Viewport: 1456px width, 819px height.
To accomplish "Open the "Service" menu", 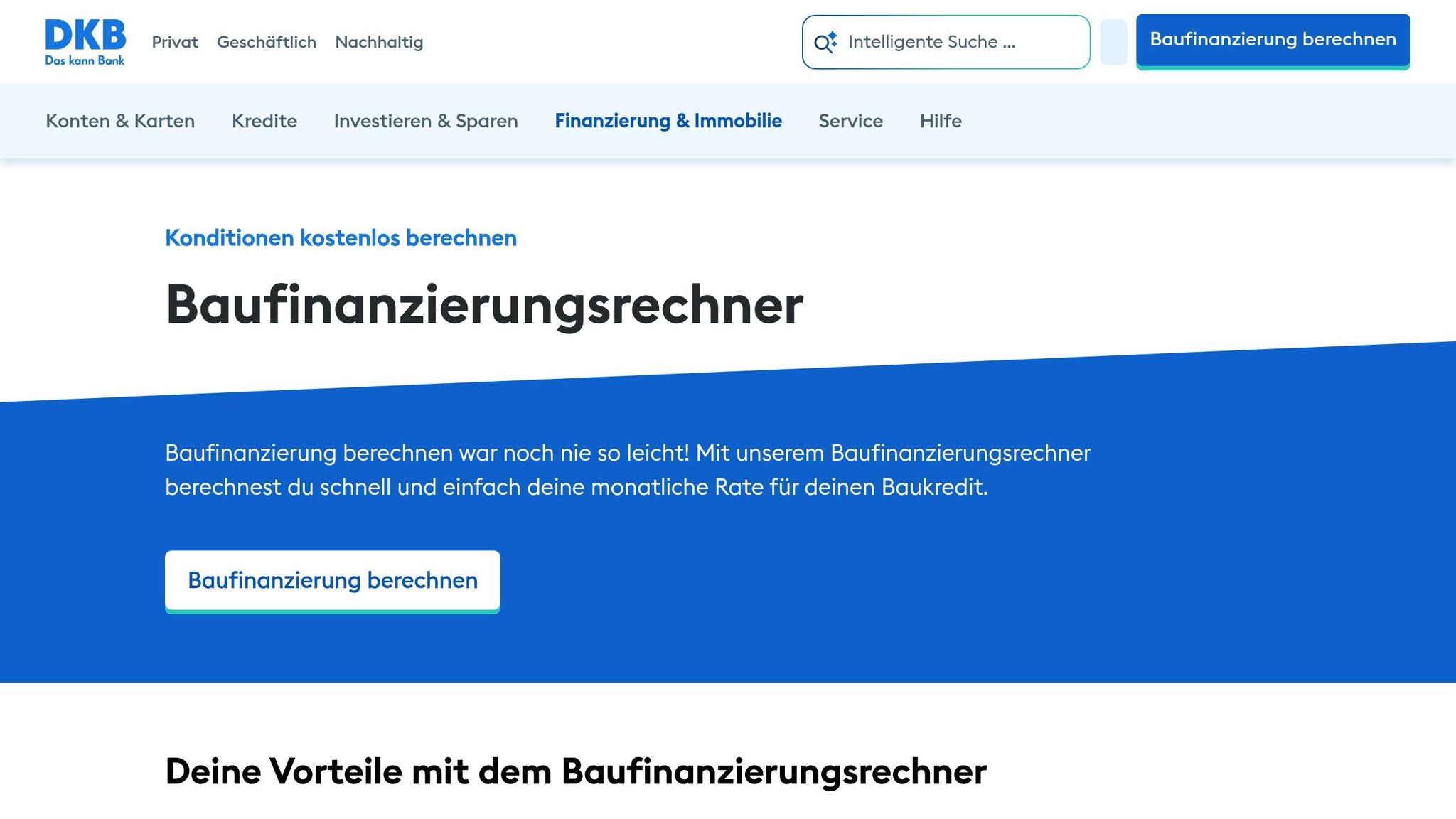I will coord(850,121).
